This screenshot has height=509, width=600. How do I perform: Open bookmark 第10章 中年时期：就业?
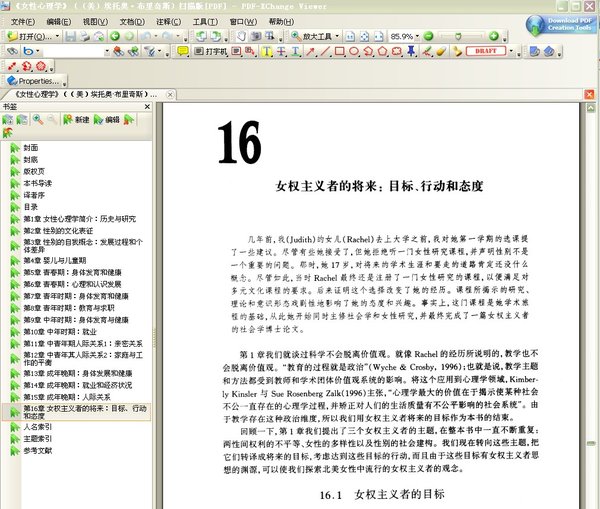click(x=60, y=332)
